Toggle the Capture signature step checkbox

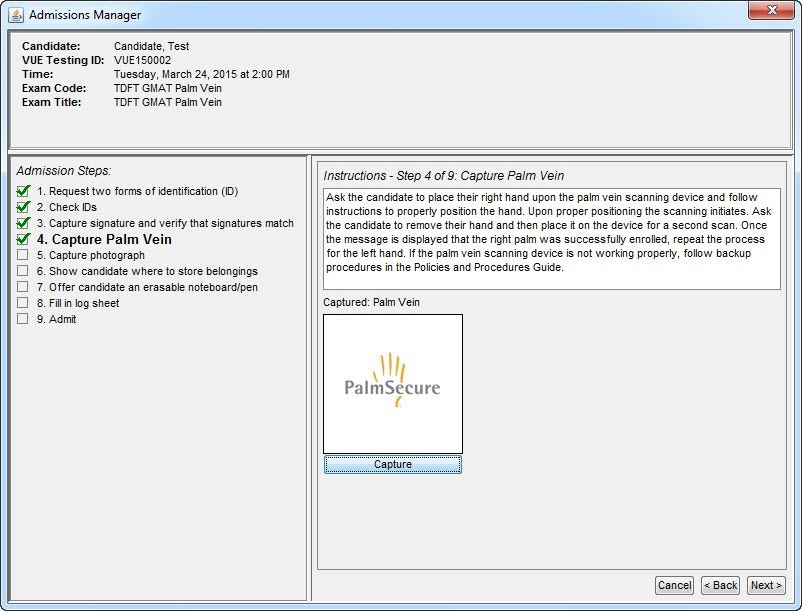(23, 222)
